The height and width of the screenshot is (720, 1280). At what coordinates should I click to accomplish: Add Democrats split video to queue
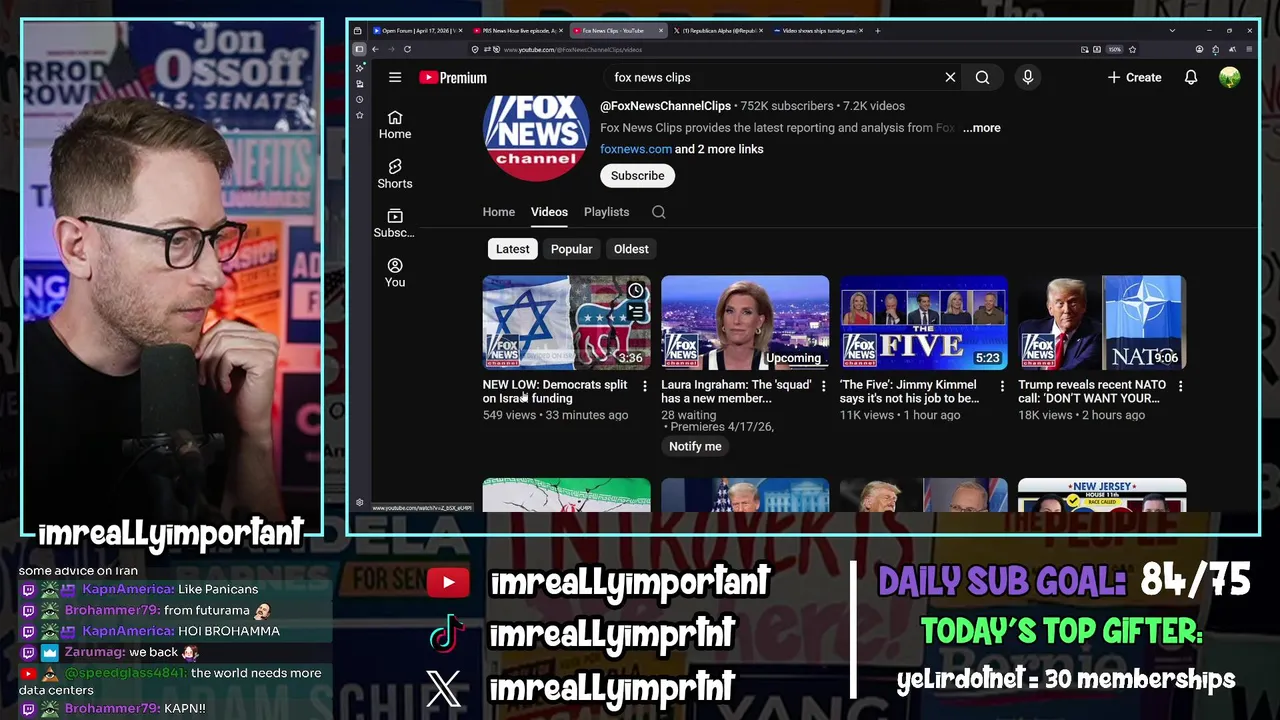click(x=635, y=313)
